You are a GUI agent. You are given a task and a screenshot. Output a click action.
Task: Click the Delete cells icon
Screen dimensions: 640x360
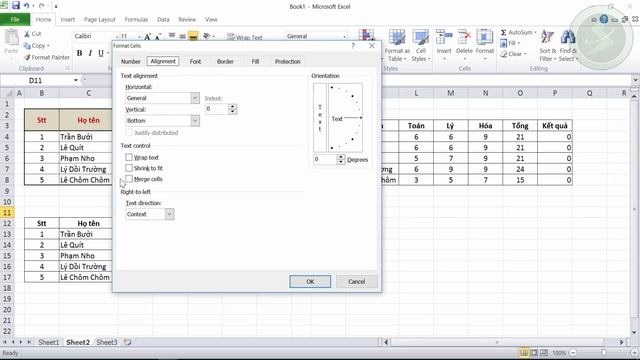pos(464,38)
